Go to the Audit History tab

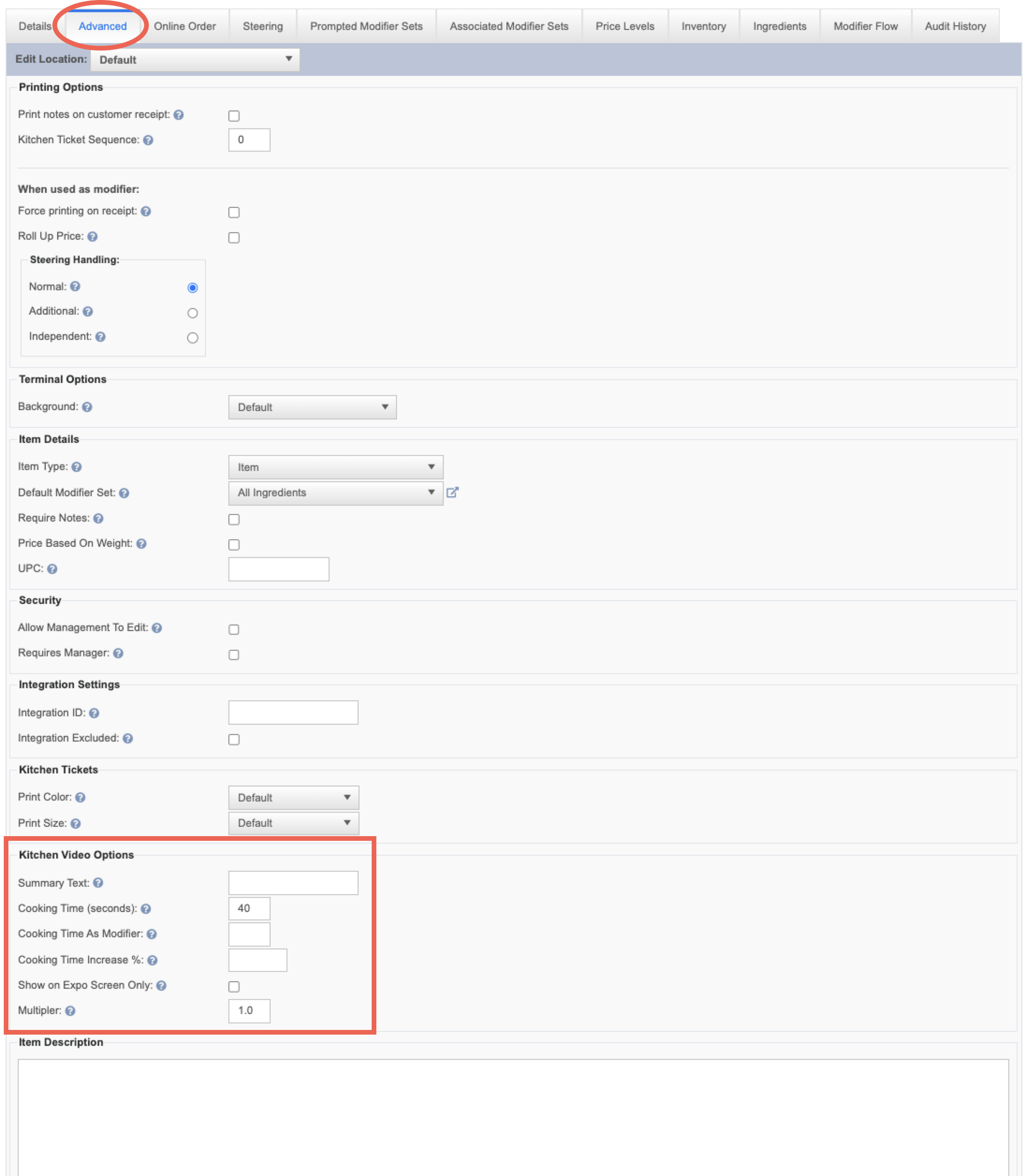coord(955,26)
